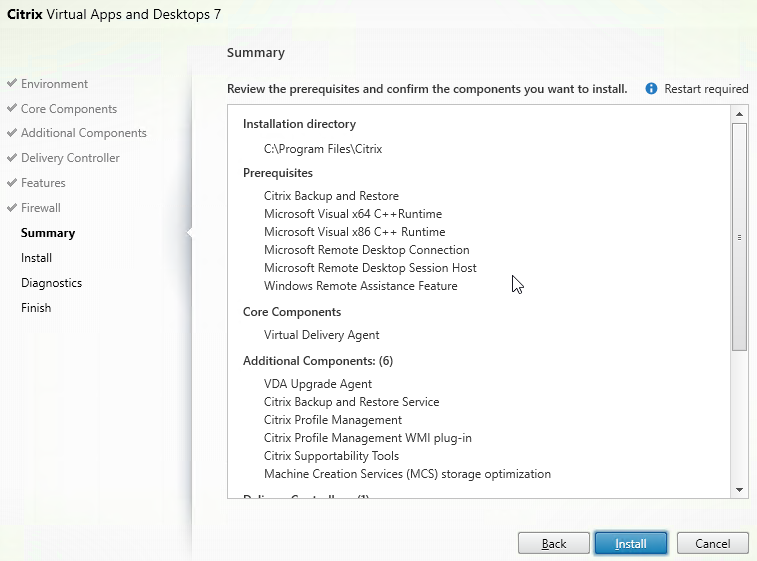Click Citrix Supportability Tools entry
Image resolution: width=757 pixels, height=561 pixels.
click(331, 456)
